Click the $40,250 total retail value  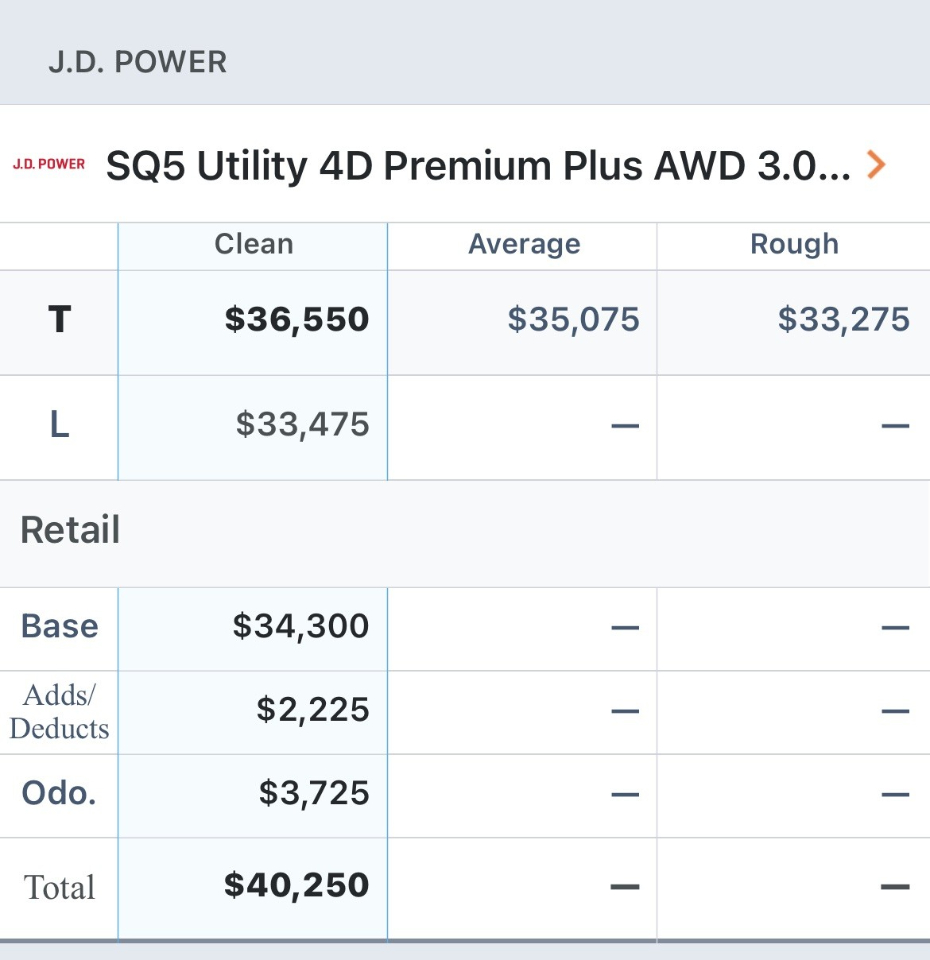tap(296, 886)
